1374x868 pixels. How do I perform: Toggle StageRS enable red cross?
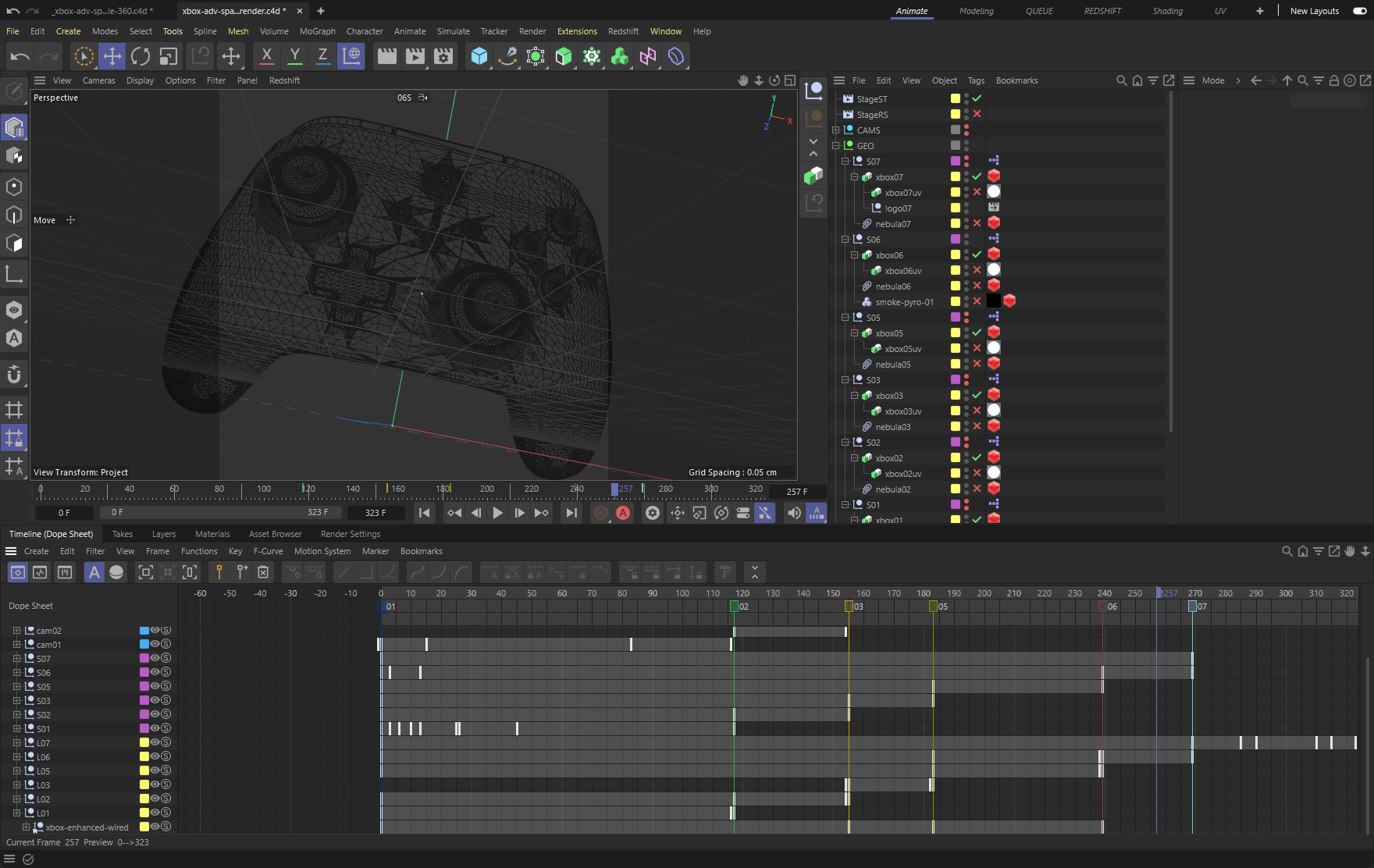(977, 114)
